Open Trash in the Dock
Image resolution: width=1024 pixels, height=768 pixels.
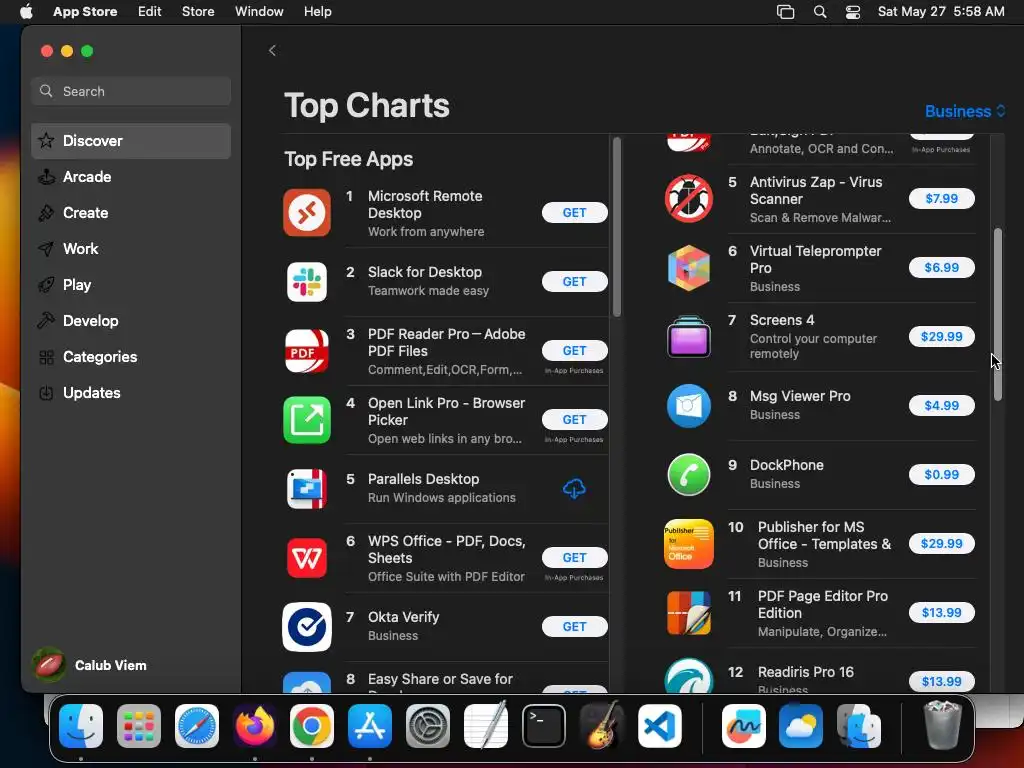(942, 725)
